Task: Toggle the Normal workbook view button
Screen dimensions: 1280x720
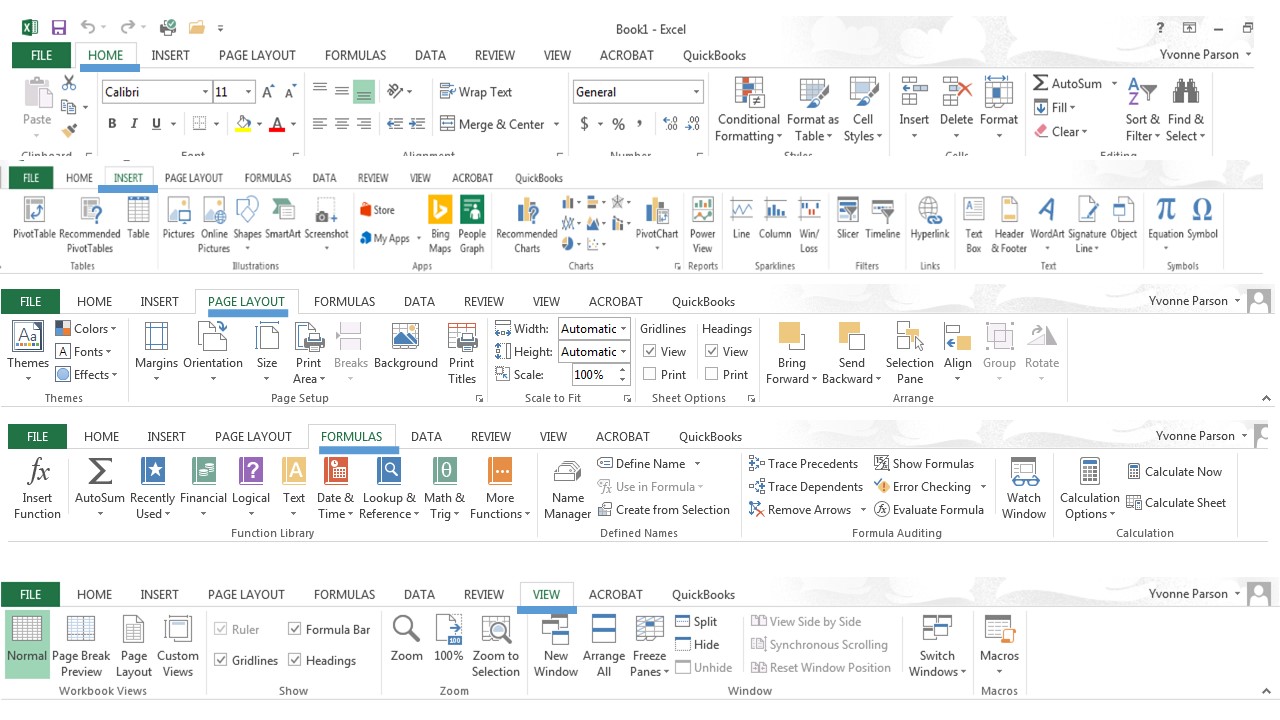Action: pos(27,646)
